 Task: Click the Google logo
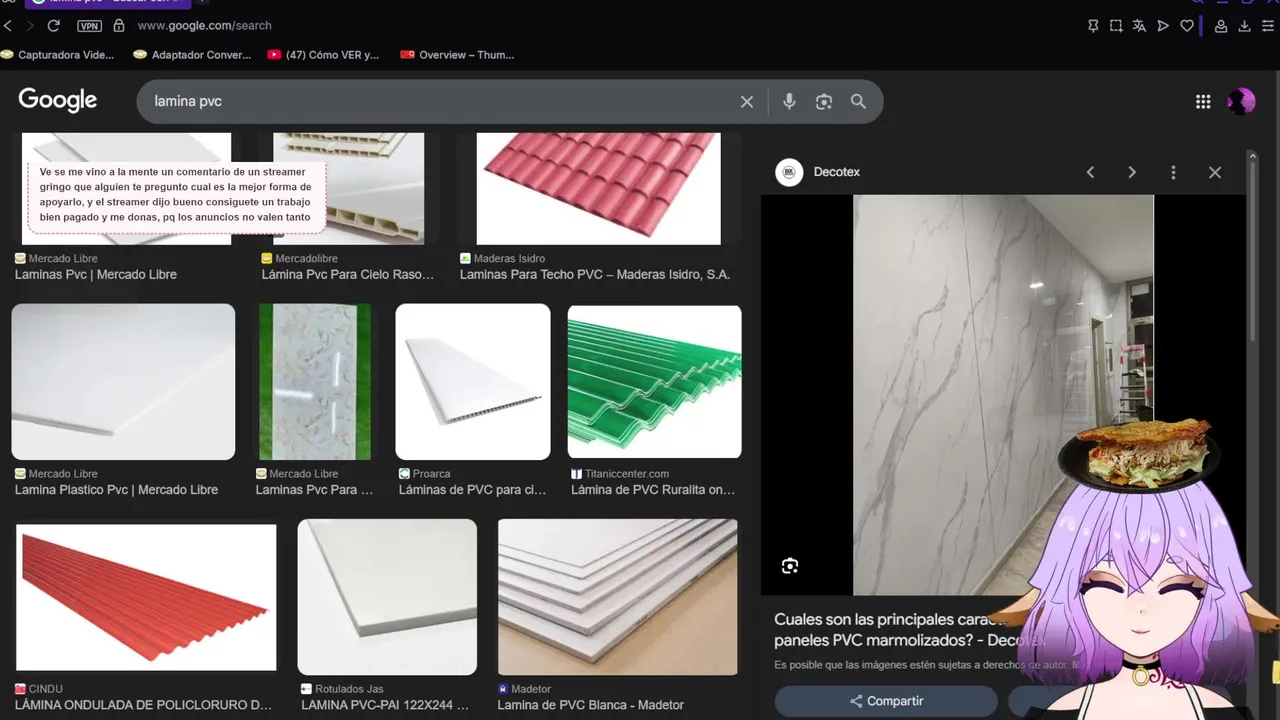pyautogui.click(x=57, y=100)
